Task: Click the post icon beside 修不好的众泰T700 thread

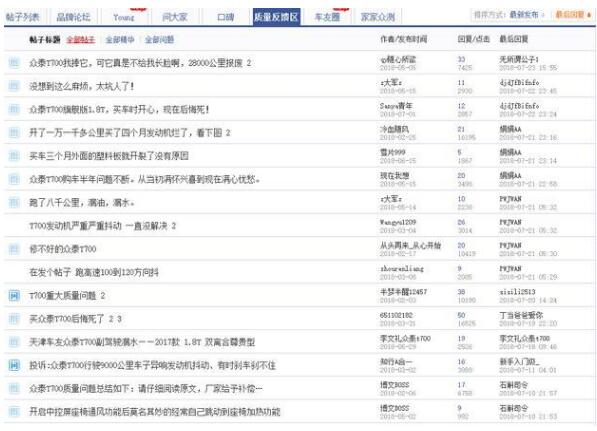Action: (14, 249)
